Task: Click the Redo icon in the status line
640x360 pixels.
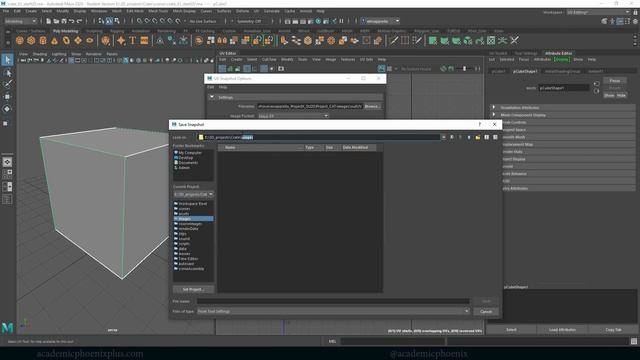Action: [80, 21]
